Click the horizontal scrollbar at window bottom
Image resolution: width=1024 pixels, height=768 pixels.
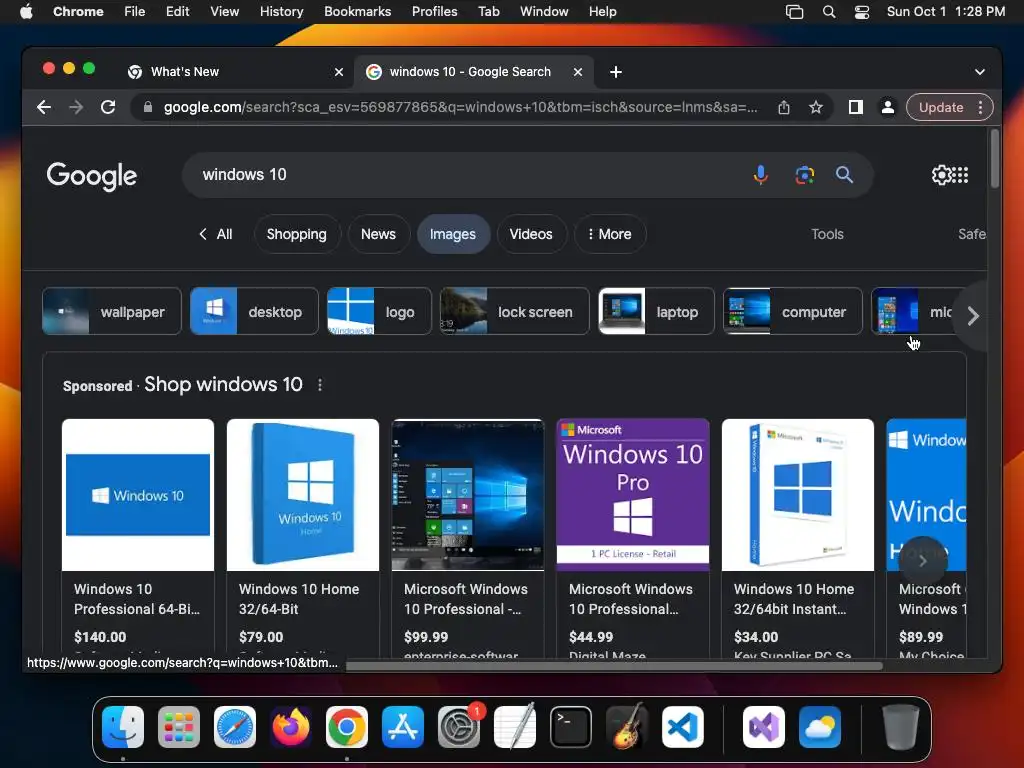pos(614,666)
